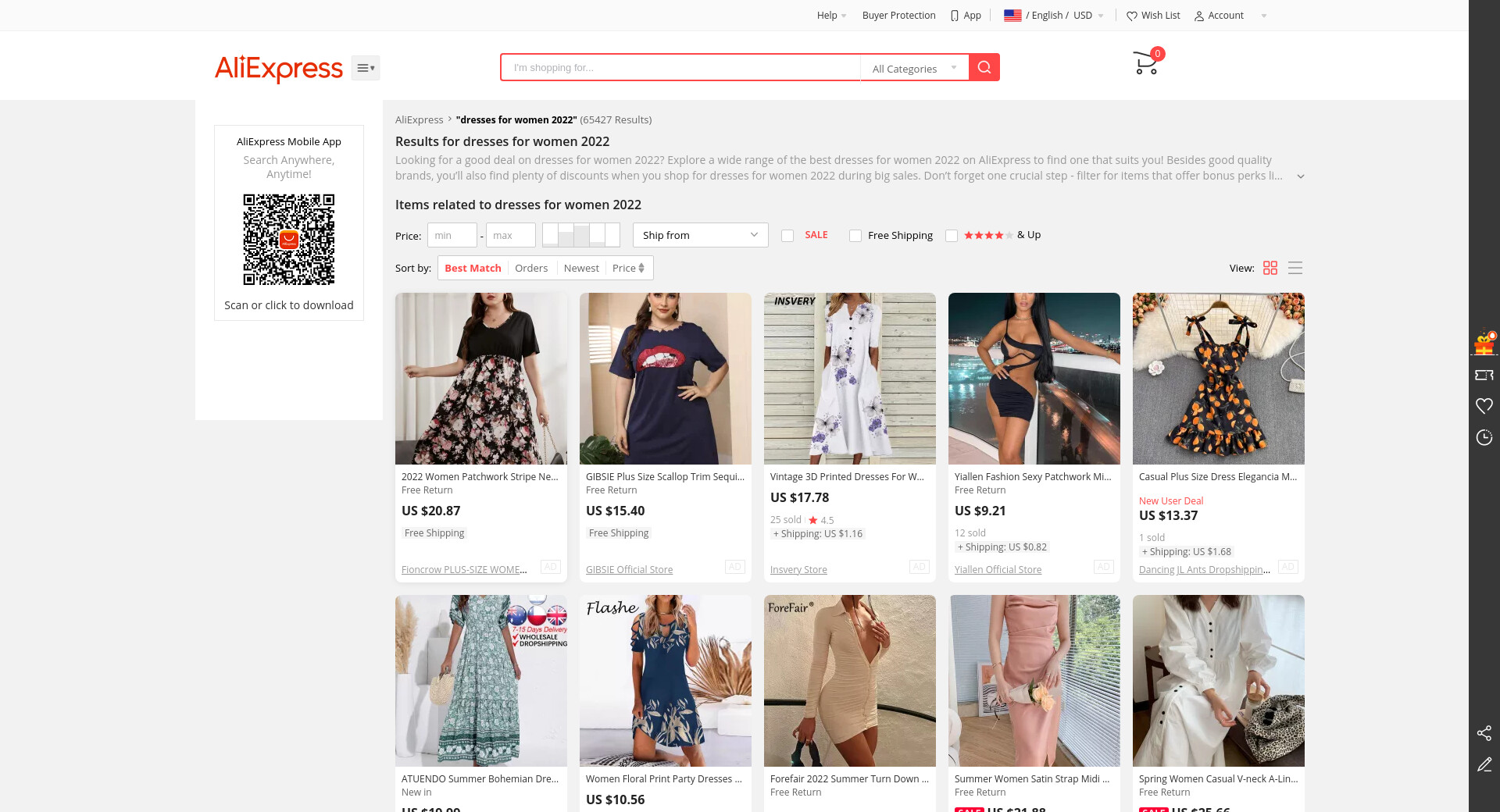Click the orange search magnifier button

point(984,67)
